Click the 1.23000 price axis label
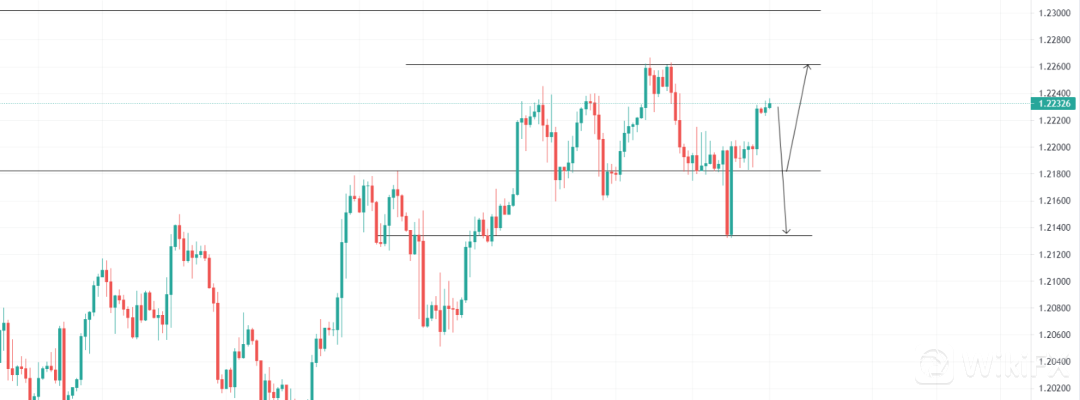The image size is (1080, 400). [x=1053, y=13]
